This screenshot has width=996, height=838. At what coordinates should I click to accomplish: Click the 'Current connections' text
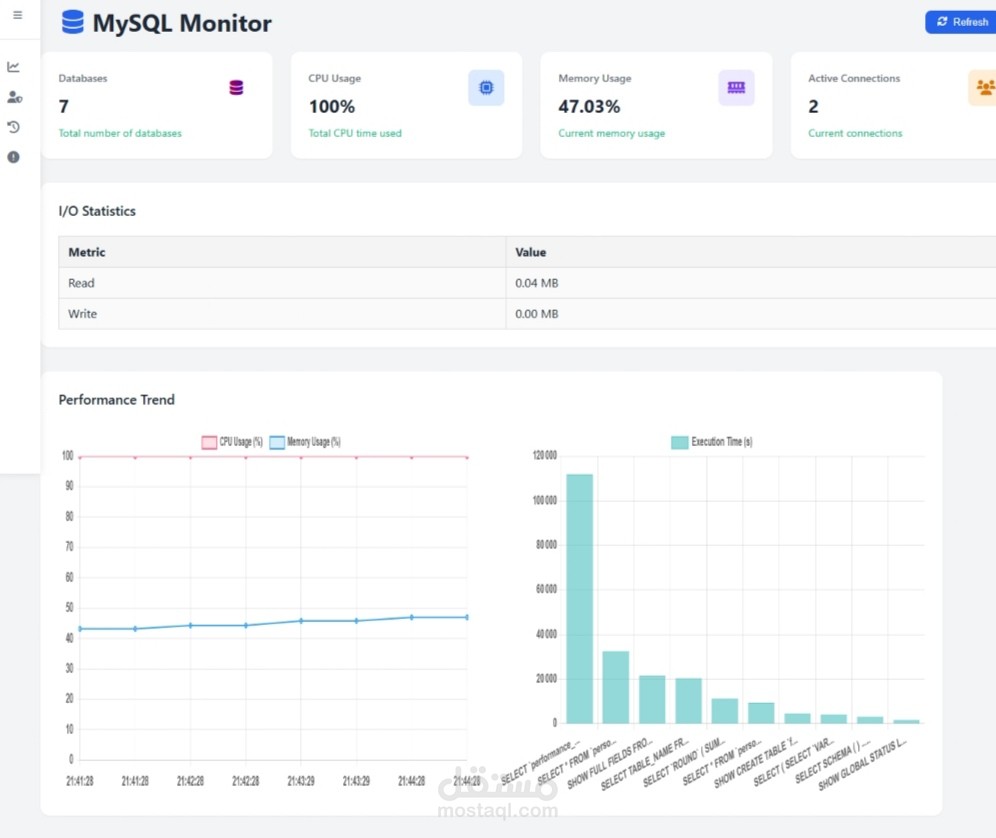[855, 133]
